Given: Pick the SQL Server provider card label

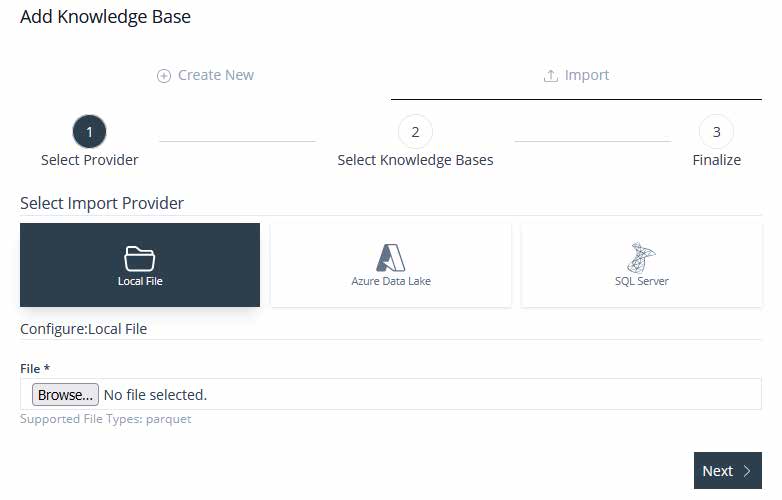Looking at the screenshot, I should pyautogui.click(x=641, y=281).
